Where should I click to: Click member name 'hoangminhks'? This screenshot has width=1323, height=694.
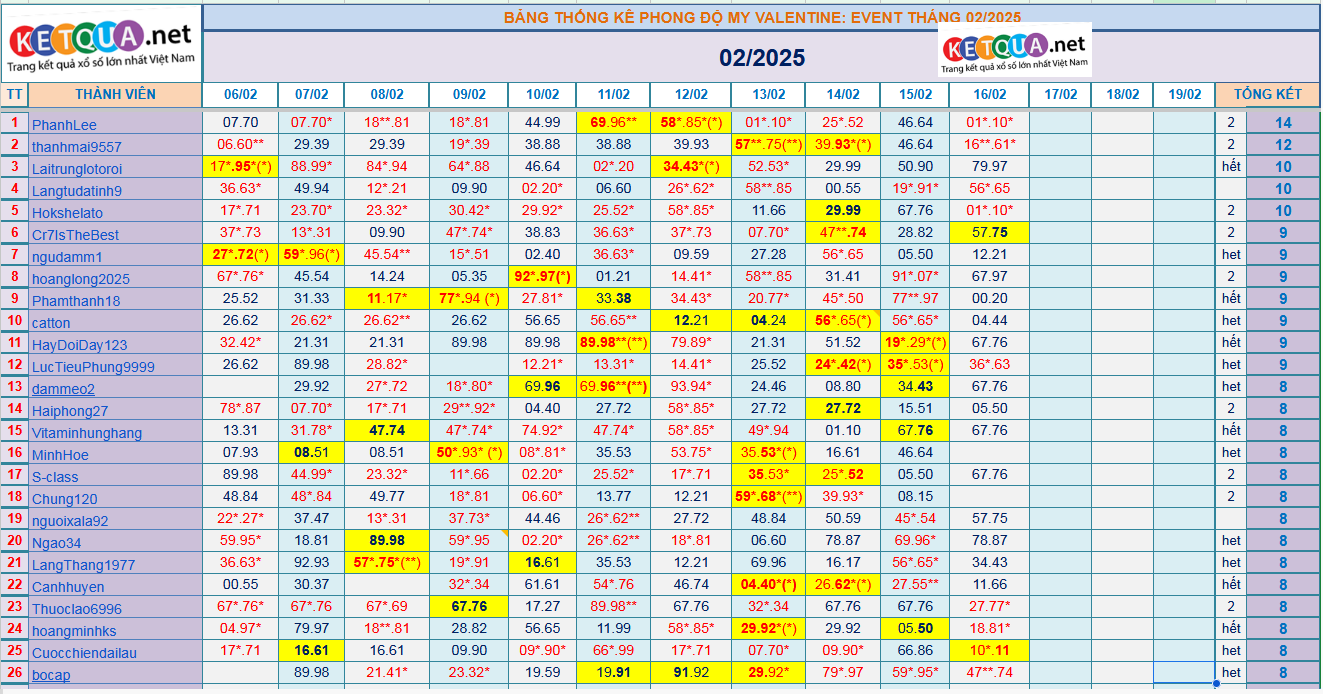(x=74, y=631)
